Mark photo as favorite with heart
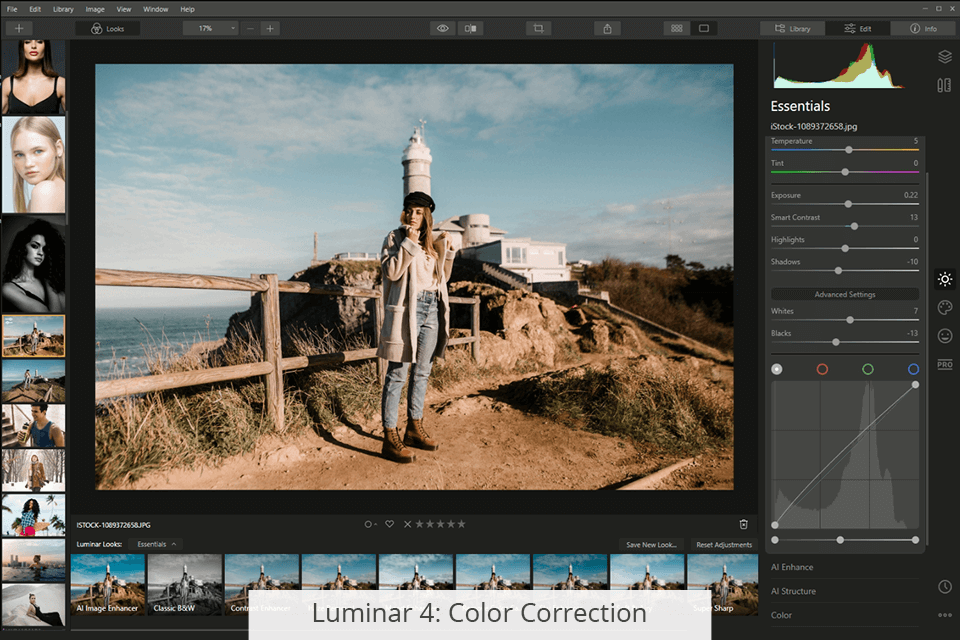This screenshot has height=640, width=960. [x=389, y=524]
